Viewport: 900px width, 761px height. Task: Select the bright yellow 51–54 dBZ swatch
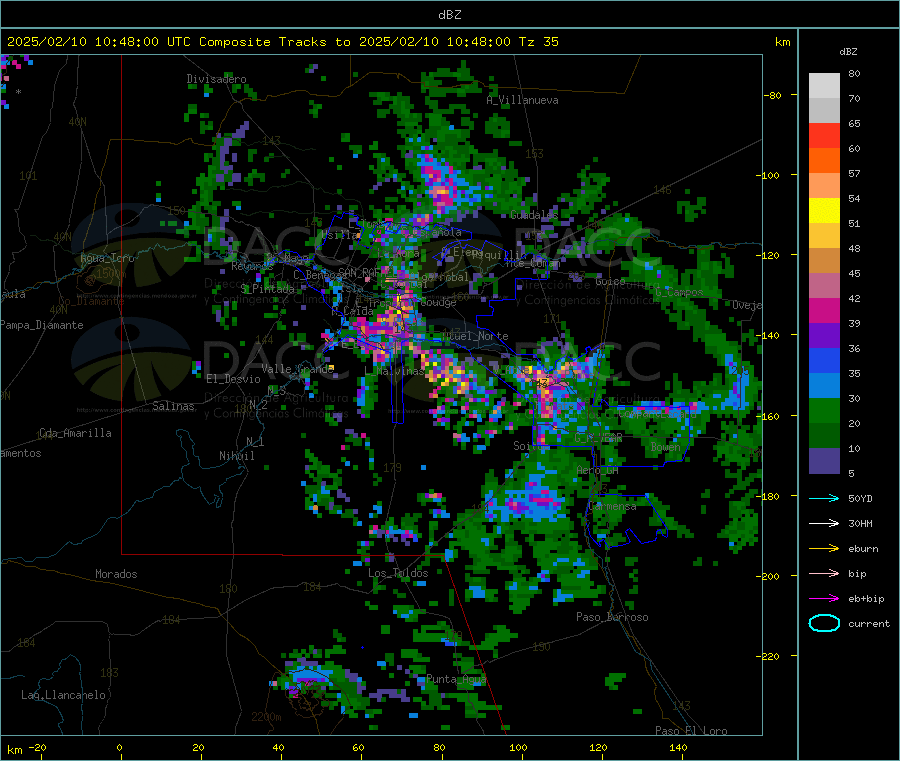pyautogui.click(x=824, y=210)
